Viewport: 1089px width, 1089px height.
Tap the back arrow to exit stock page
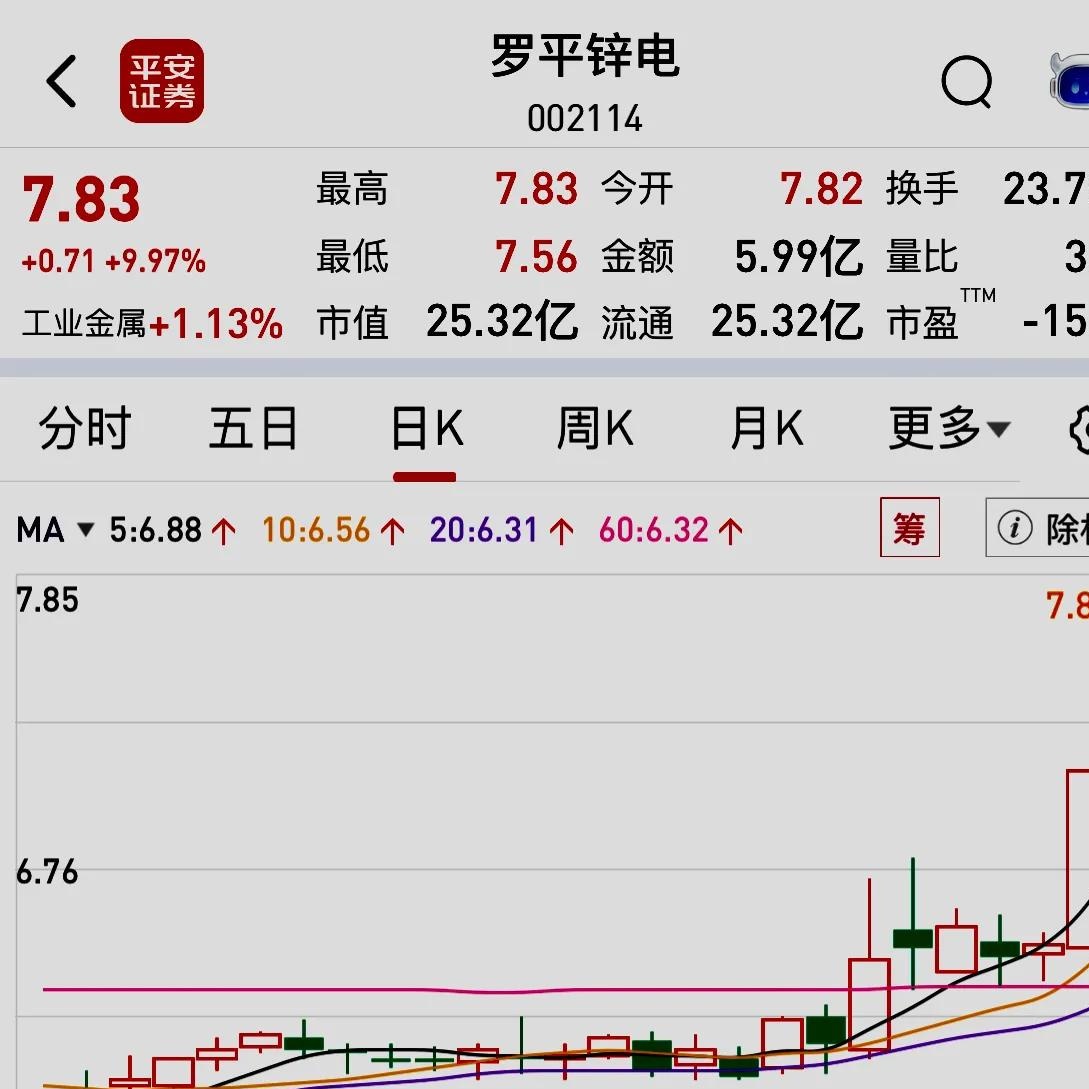click(61, 82)
